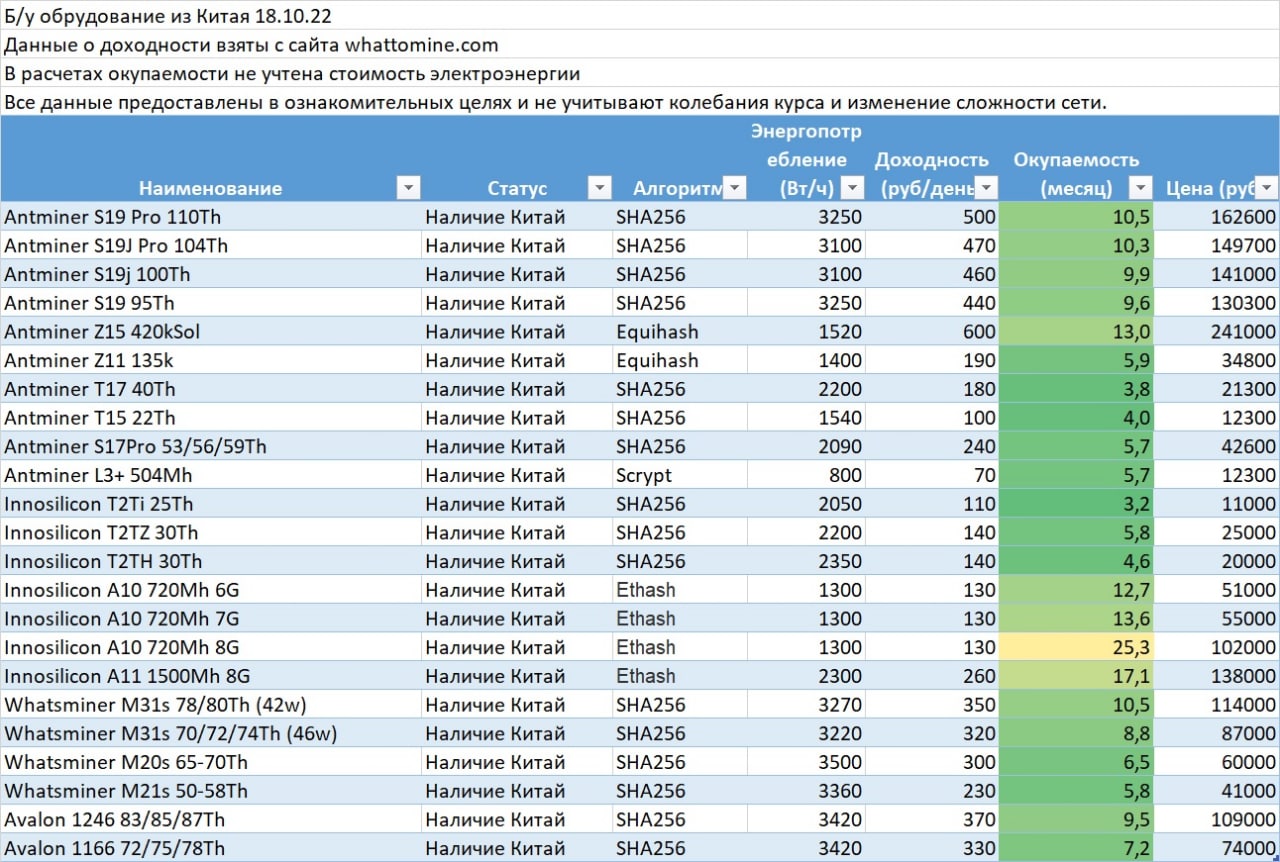Select Ethash in the Innosilicon A11 row
Image resolution: width=1280 pixels, height=862 pixels.
(x=680, y=676)
